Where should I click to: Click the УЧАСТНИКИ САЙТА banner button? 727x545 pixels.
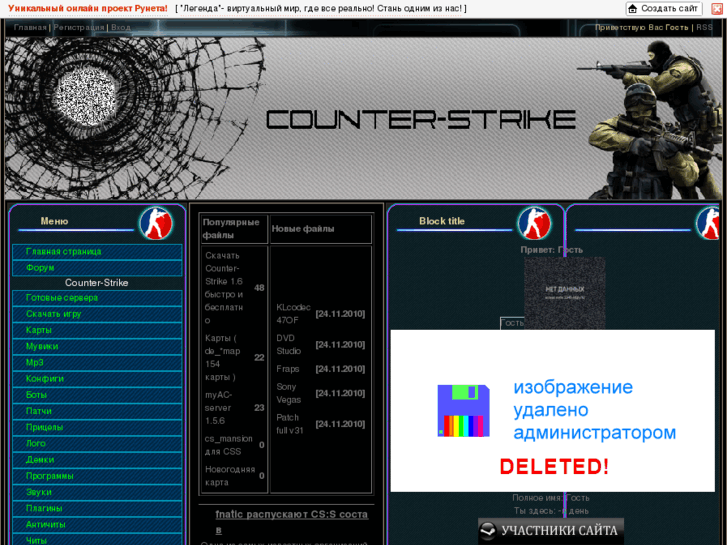tap(551, 531)
